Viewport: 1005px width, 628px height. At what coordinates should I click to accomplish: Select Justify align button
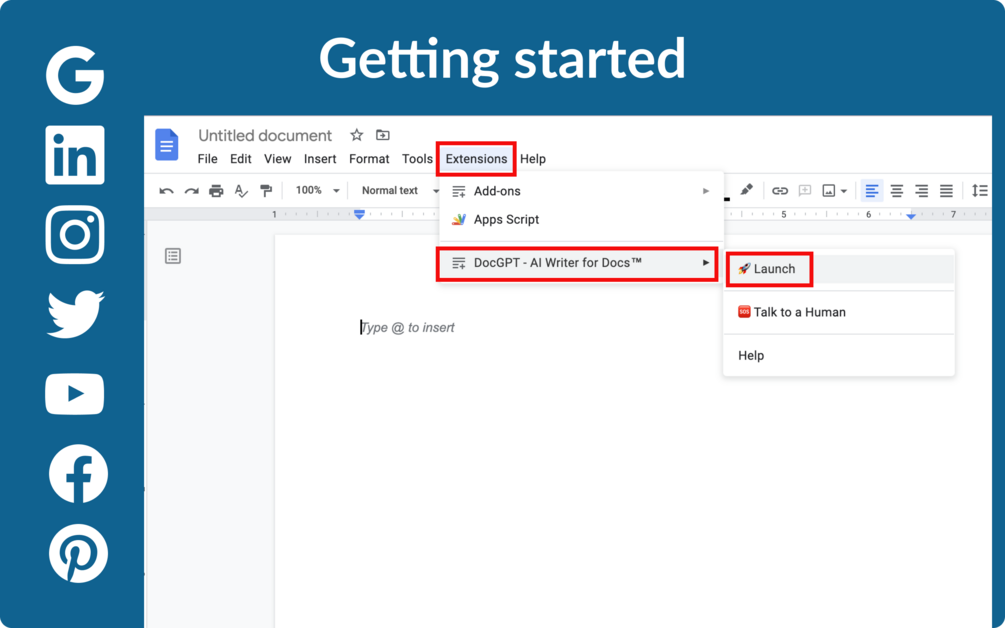point(946,191)
